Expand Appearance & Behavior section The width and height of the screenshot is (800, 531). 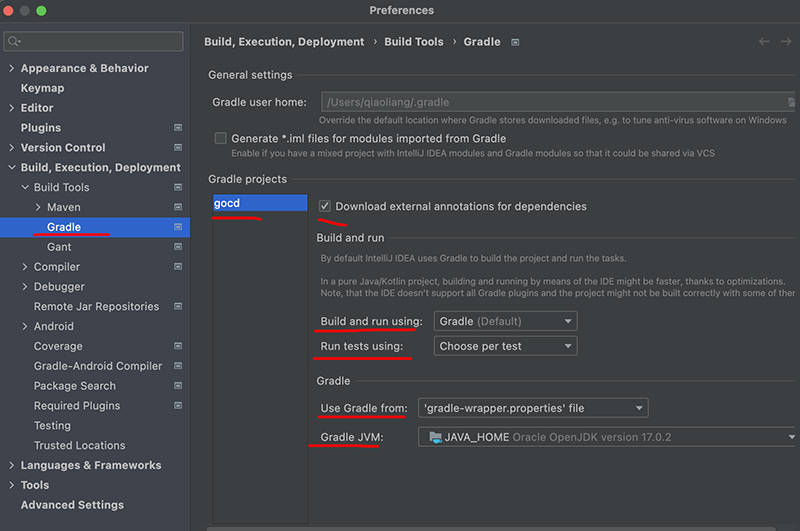click(11, 68)
